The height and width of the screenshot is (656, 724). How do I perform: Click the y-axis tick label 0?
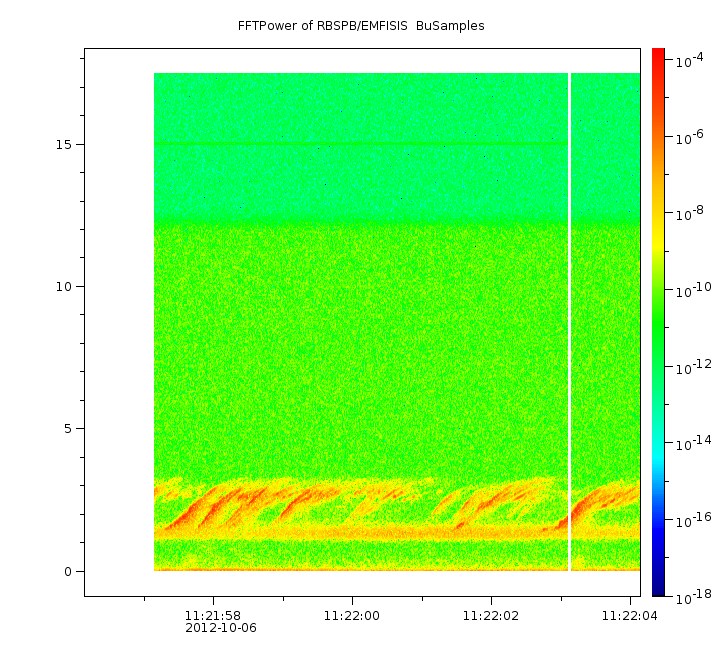pos(67,572)
